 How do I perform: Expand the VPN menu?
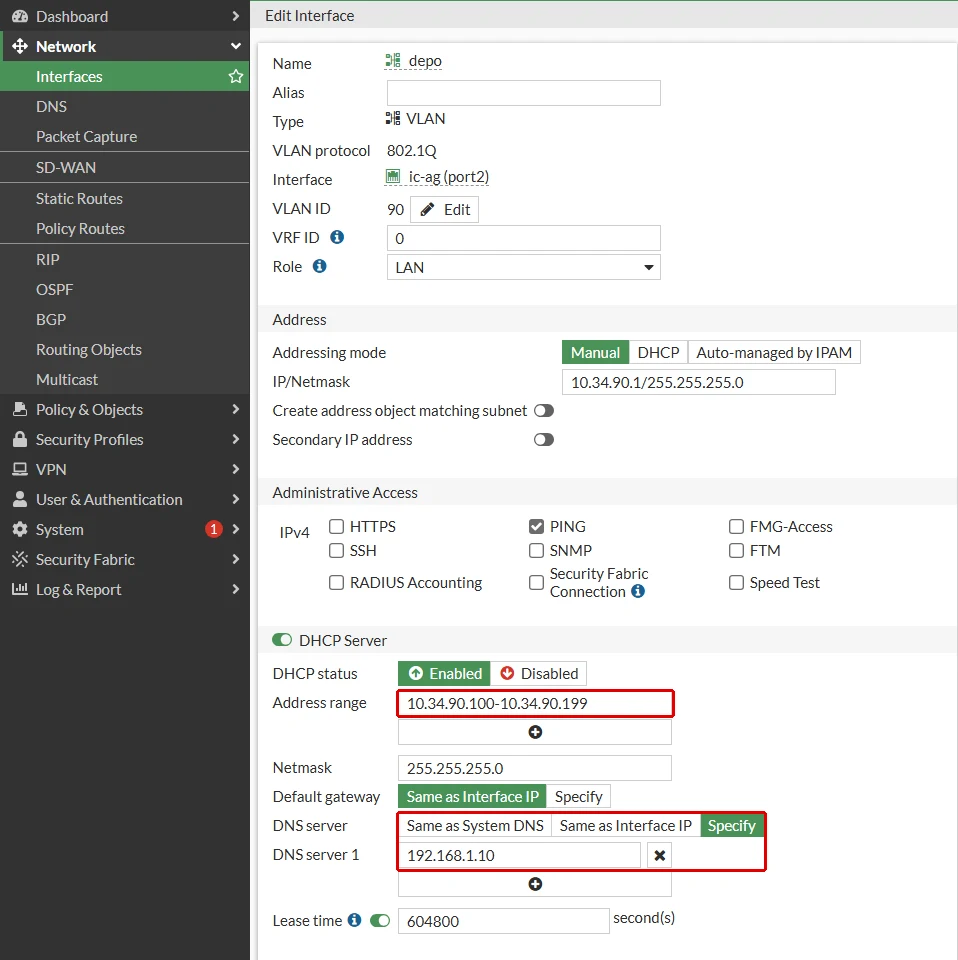(236, 470)
